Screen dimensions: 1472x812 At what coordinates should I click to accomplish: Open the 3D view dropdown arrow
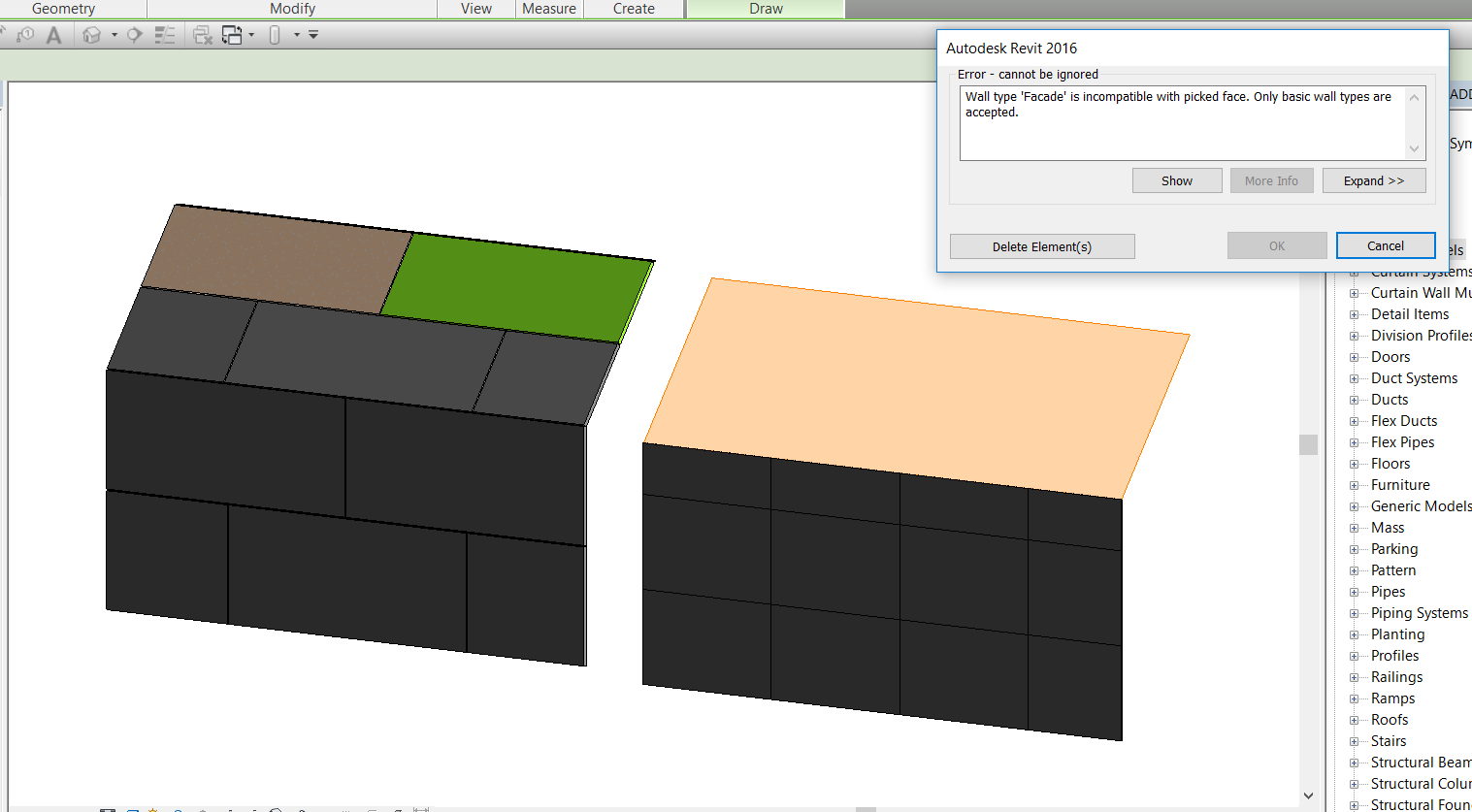[114, 35]
